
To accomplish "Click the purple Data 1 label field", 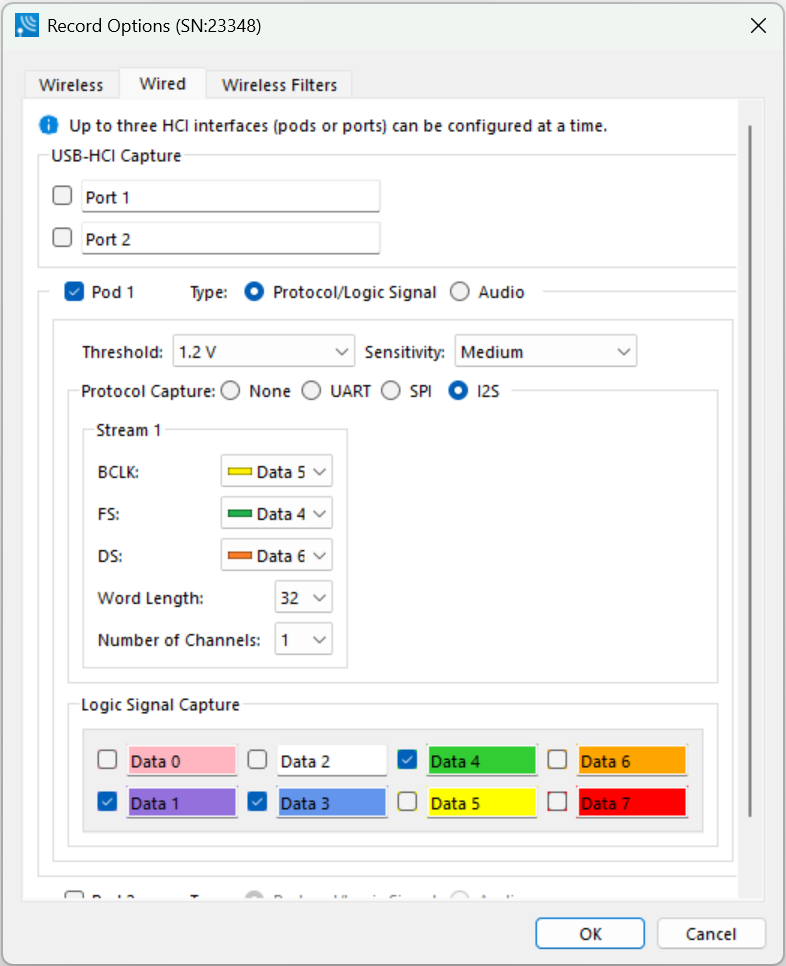I will (182, 802).
